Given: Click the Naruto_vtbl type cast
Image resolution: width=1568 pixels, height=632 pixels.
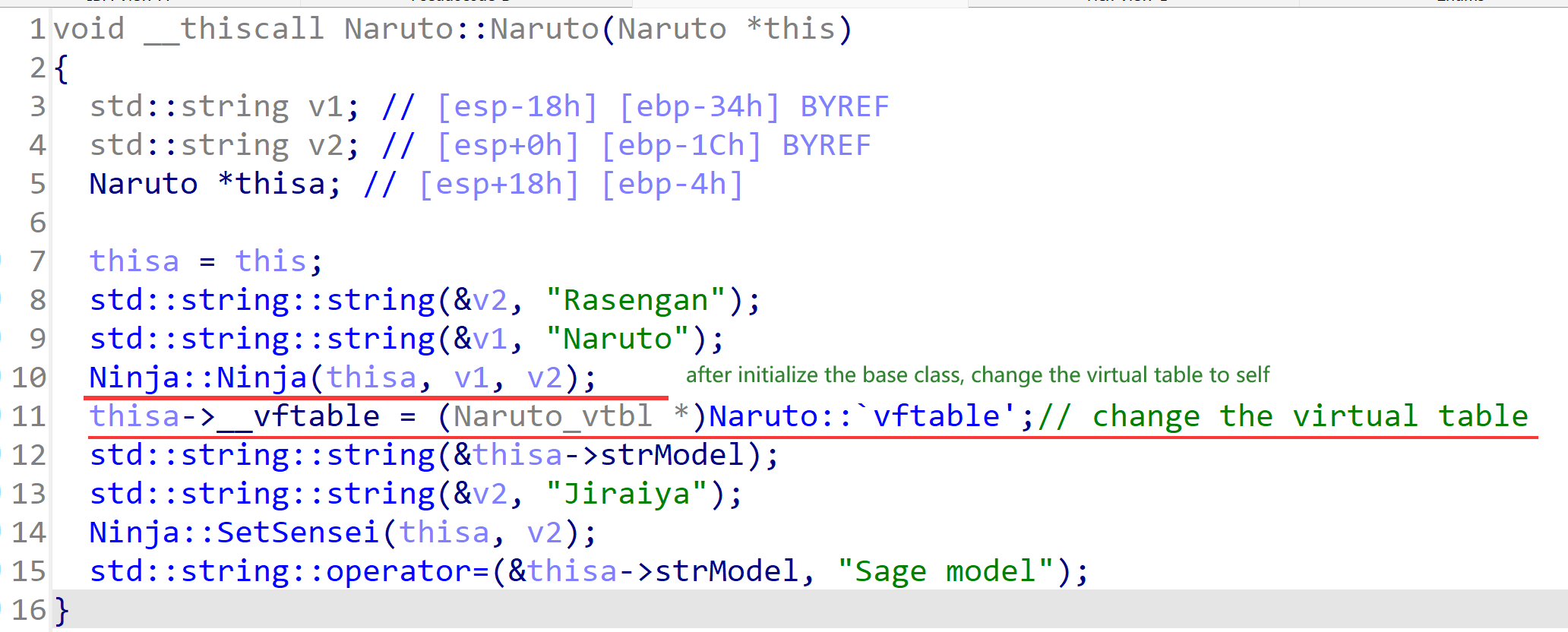Looking at the screenshot, I should click(x=553, y=416).
